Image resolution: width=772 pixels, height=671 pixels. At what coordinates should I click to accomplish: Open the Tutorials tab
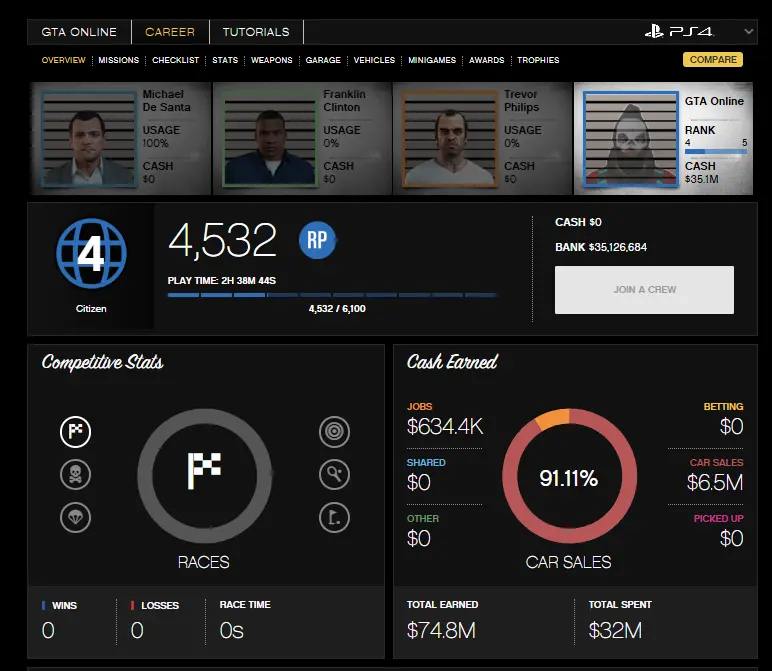pos(256,32)
